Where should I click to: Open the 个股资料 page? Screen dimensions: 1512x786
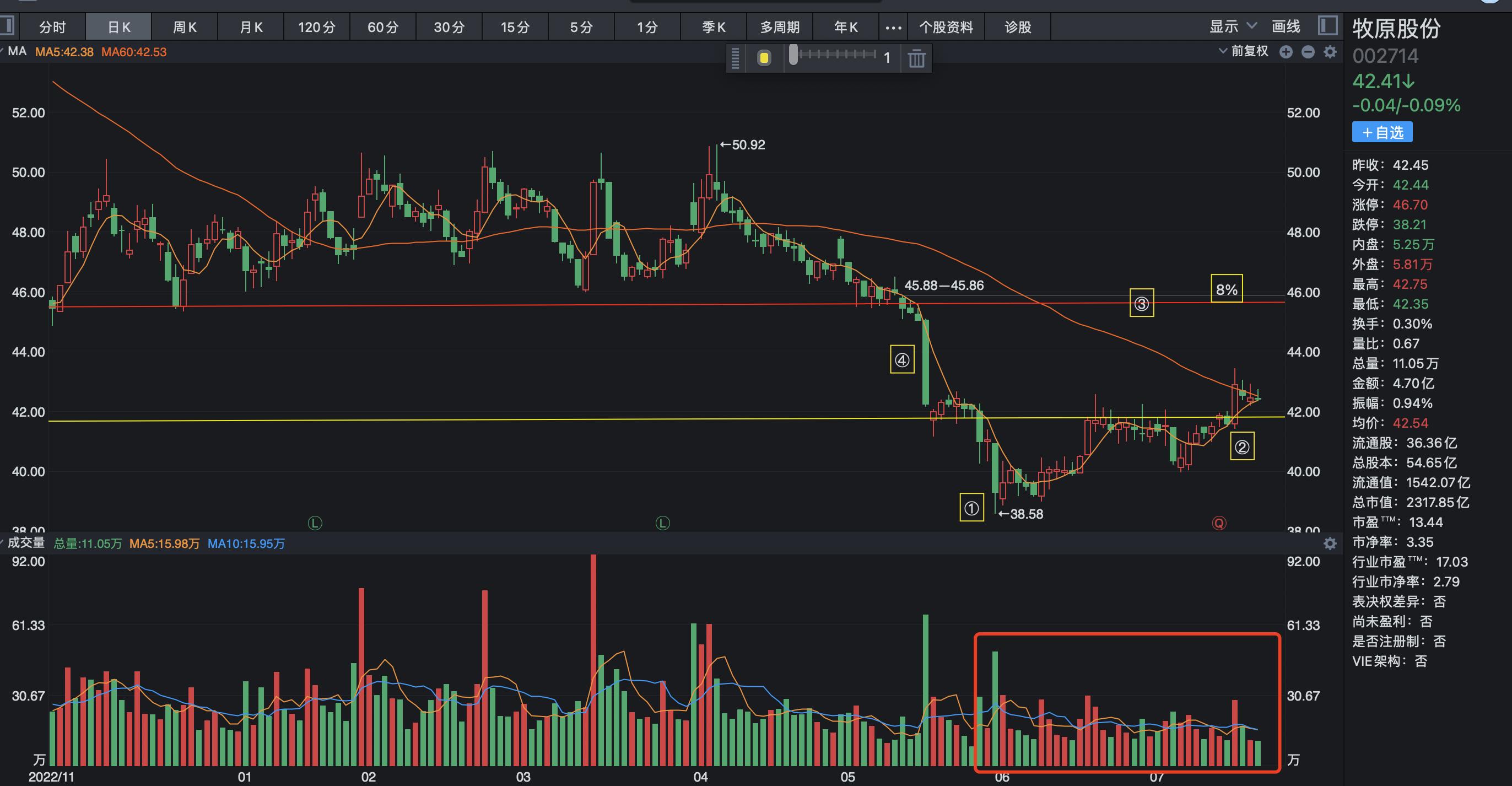(946, 27)
